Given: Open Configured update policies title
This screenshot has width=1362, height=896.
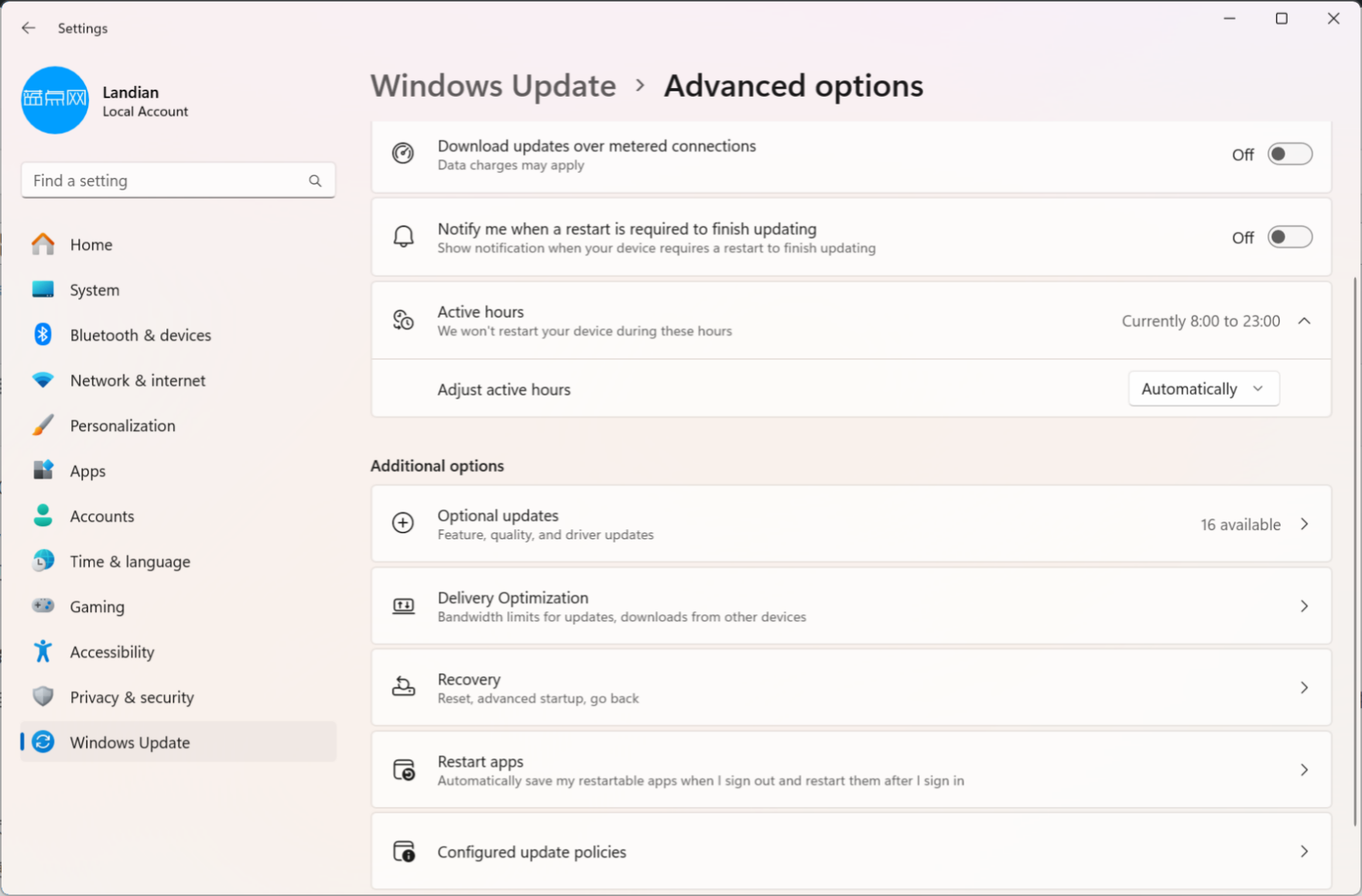Looking at the screenshot, I should point(532,852).
